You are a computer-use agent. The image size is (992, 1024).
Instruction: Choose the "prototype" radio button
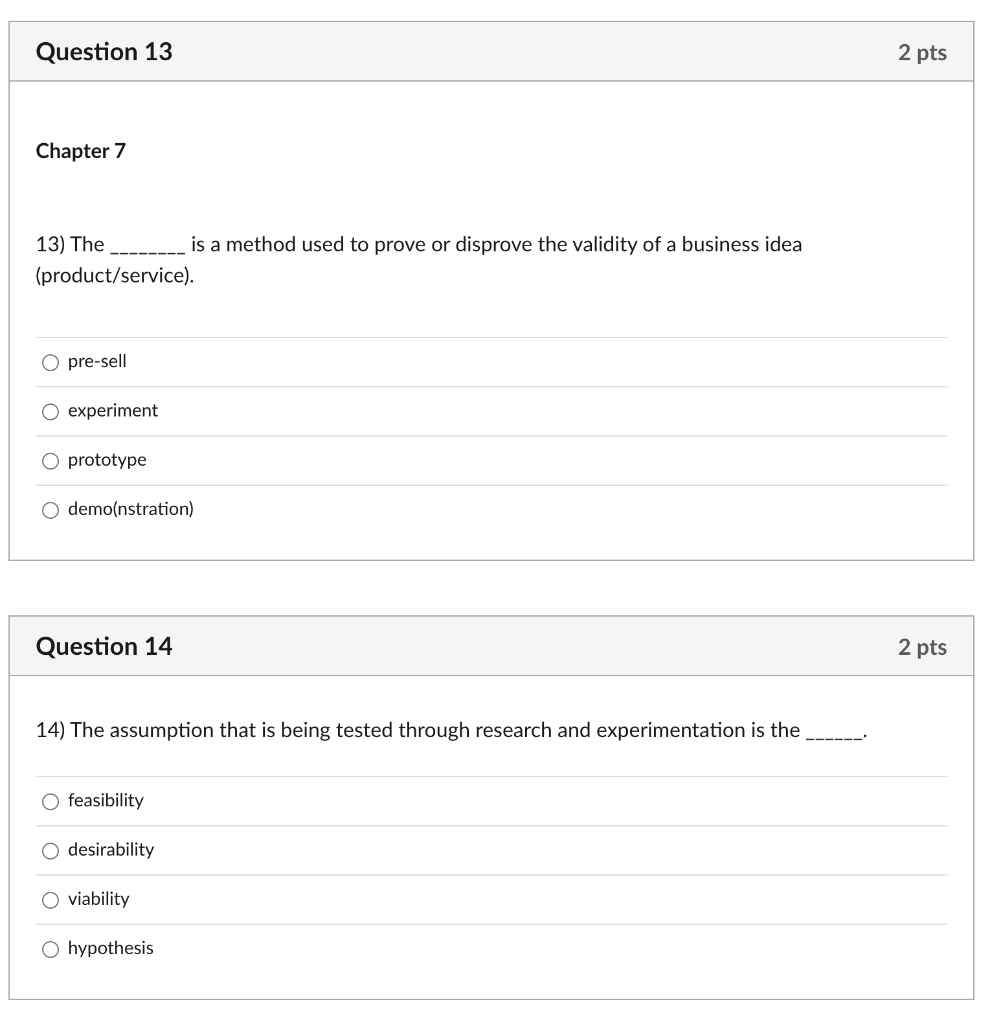[x=50, y=460]
